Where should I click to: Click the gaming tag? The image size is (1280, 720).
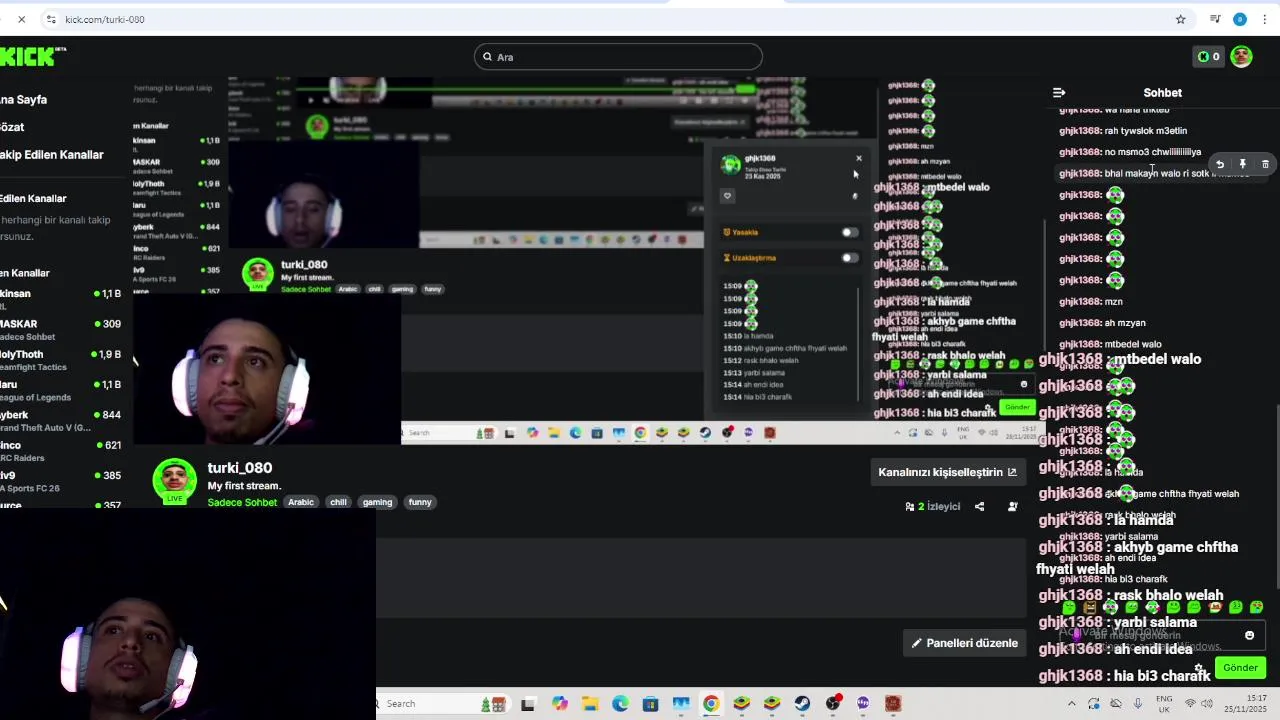(x=377, y=502)
